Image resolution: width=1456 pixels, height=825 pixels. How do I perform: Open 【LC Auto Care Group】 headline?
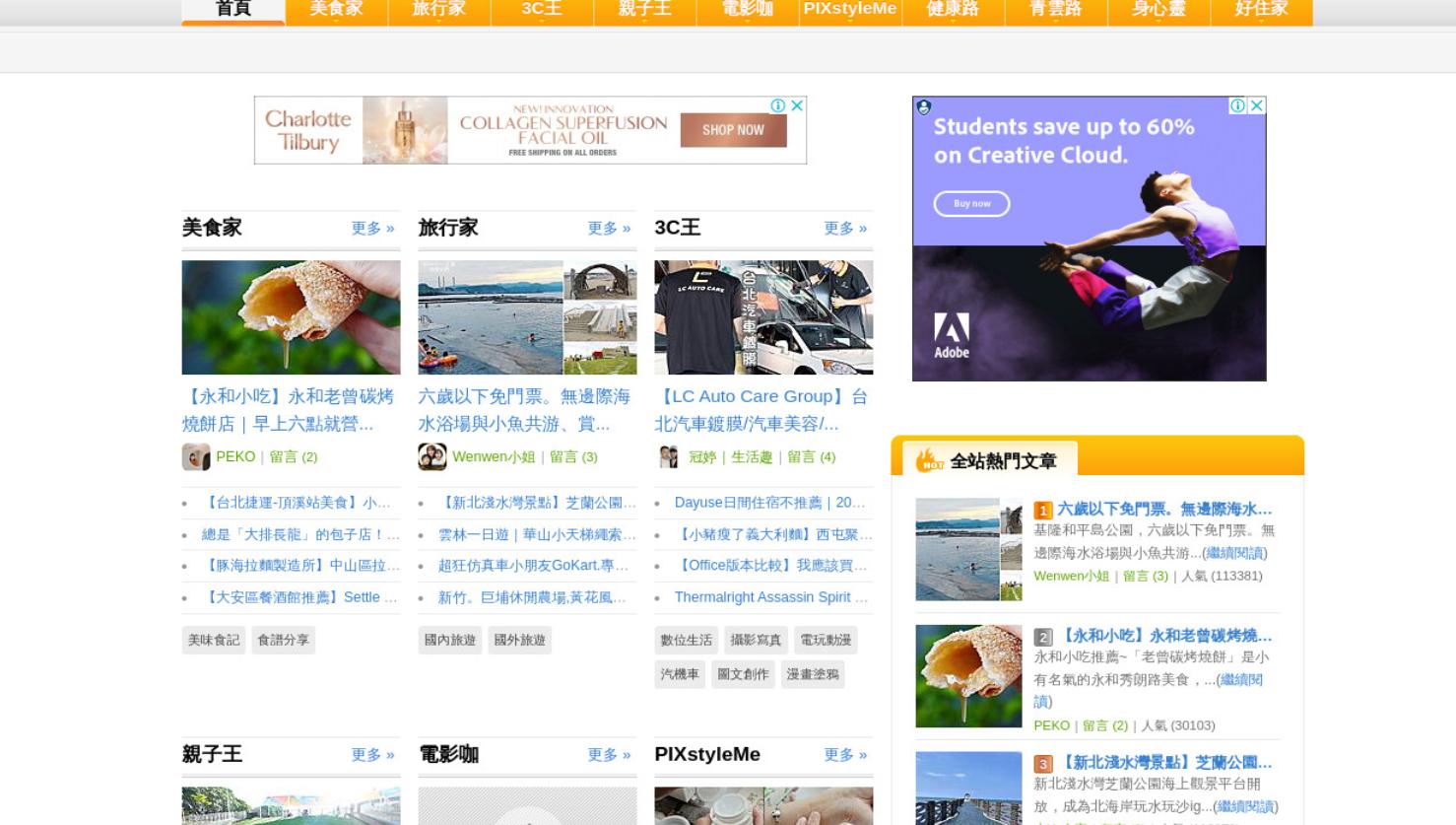[761, 410]
